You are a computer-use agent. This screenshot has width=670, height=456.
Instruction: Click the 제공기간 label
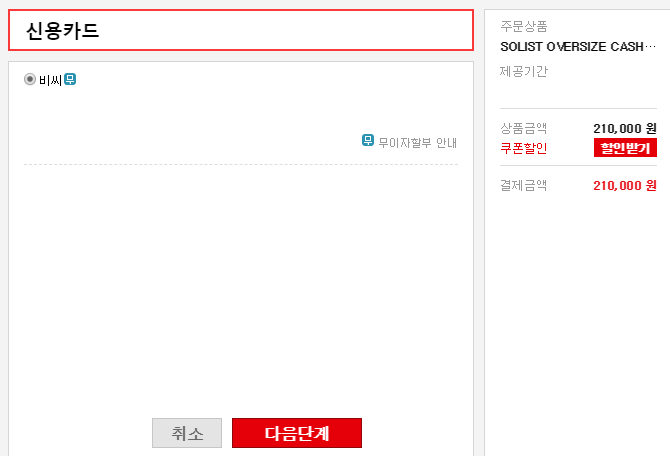(x=524, y=72)
